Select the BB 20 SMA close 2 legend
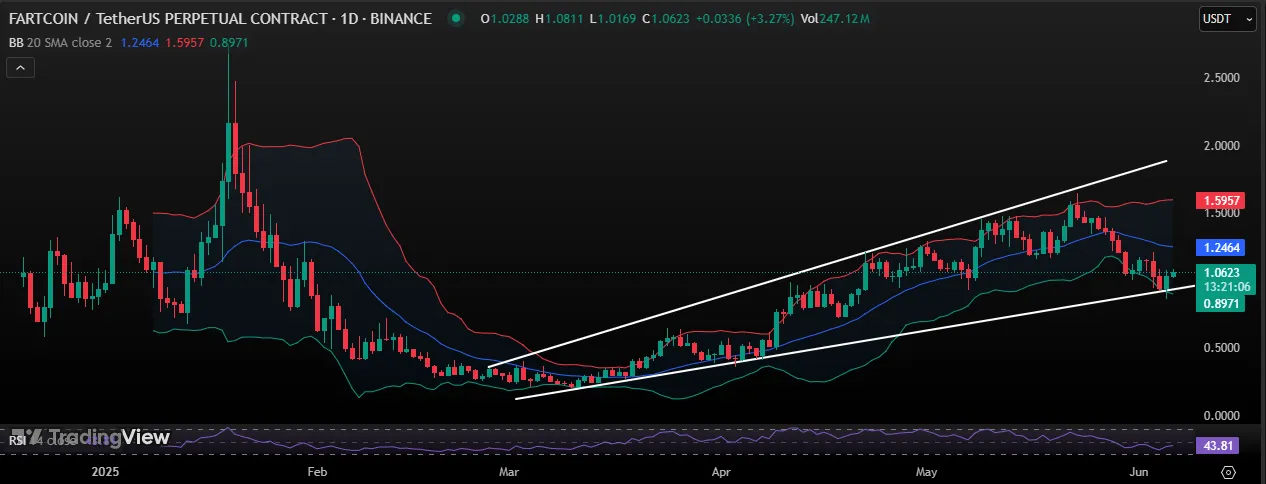Viewport: 1266px width, 484px height. click(61, 43)
